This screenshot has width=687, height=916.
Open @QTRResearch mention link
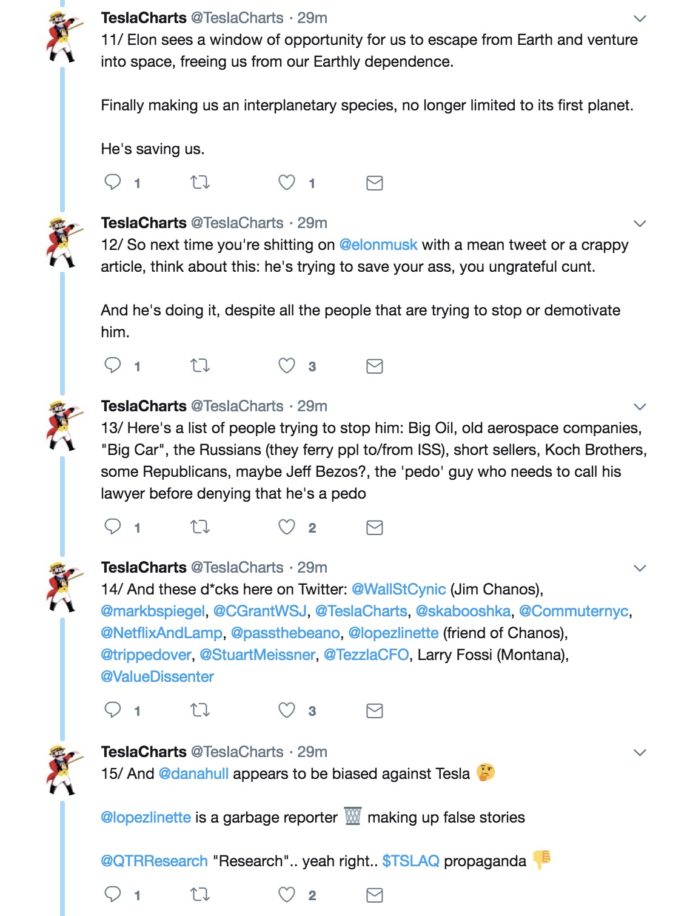(154, 861)
